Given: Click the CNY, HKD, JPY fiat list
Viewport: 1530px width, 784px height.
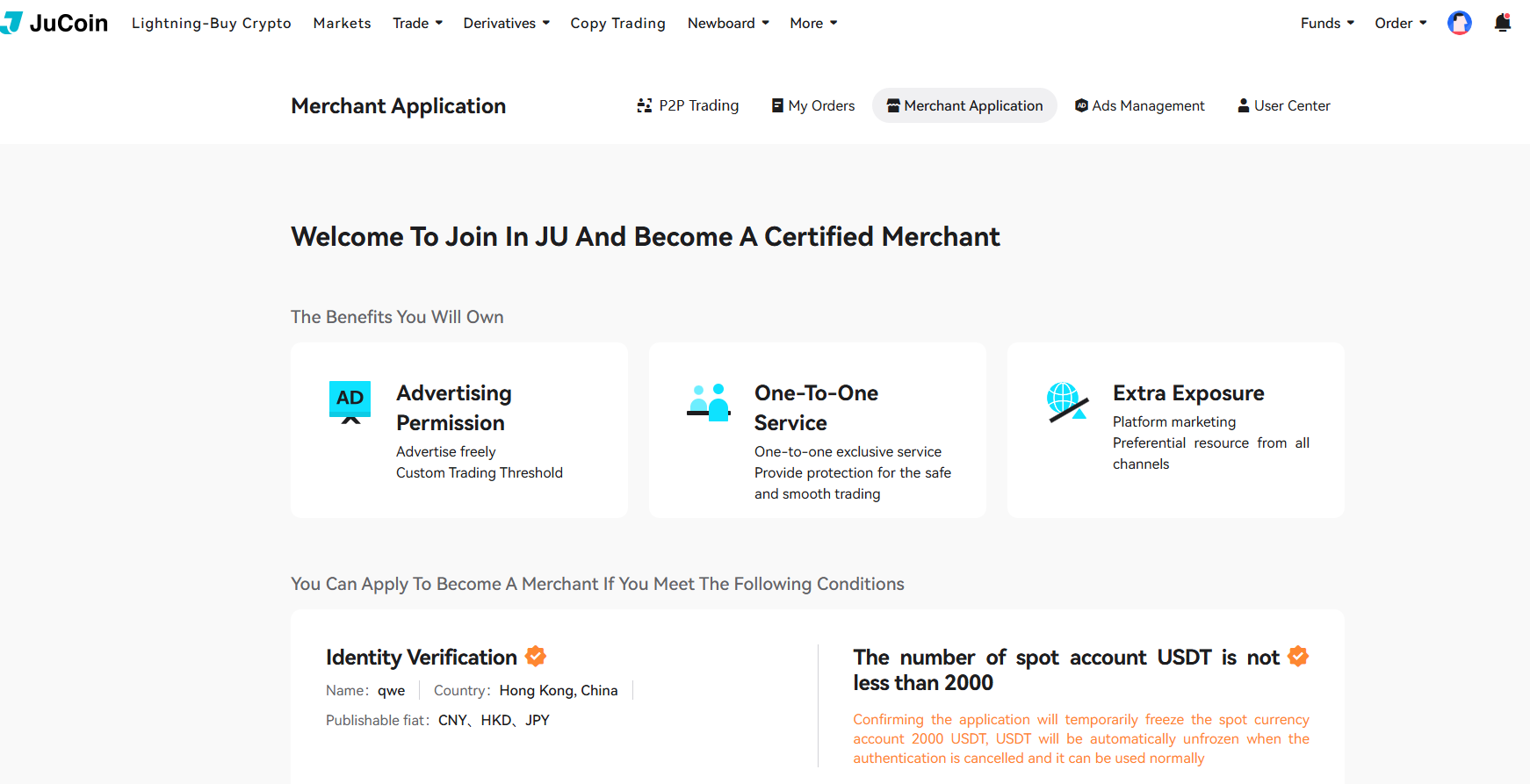Looking at the screenshot, I should pyautogui.click(x=494, y=720).
